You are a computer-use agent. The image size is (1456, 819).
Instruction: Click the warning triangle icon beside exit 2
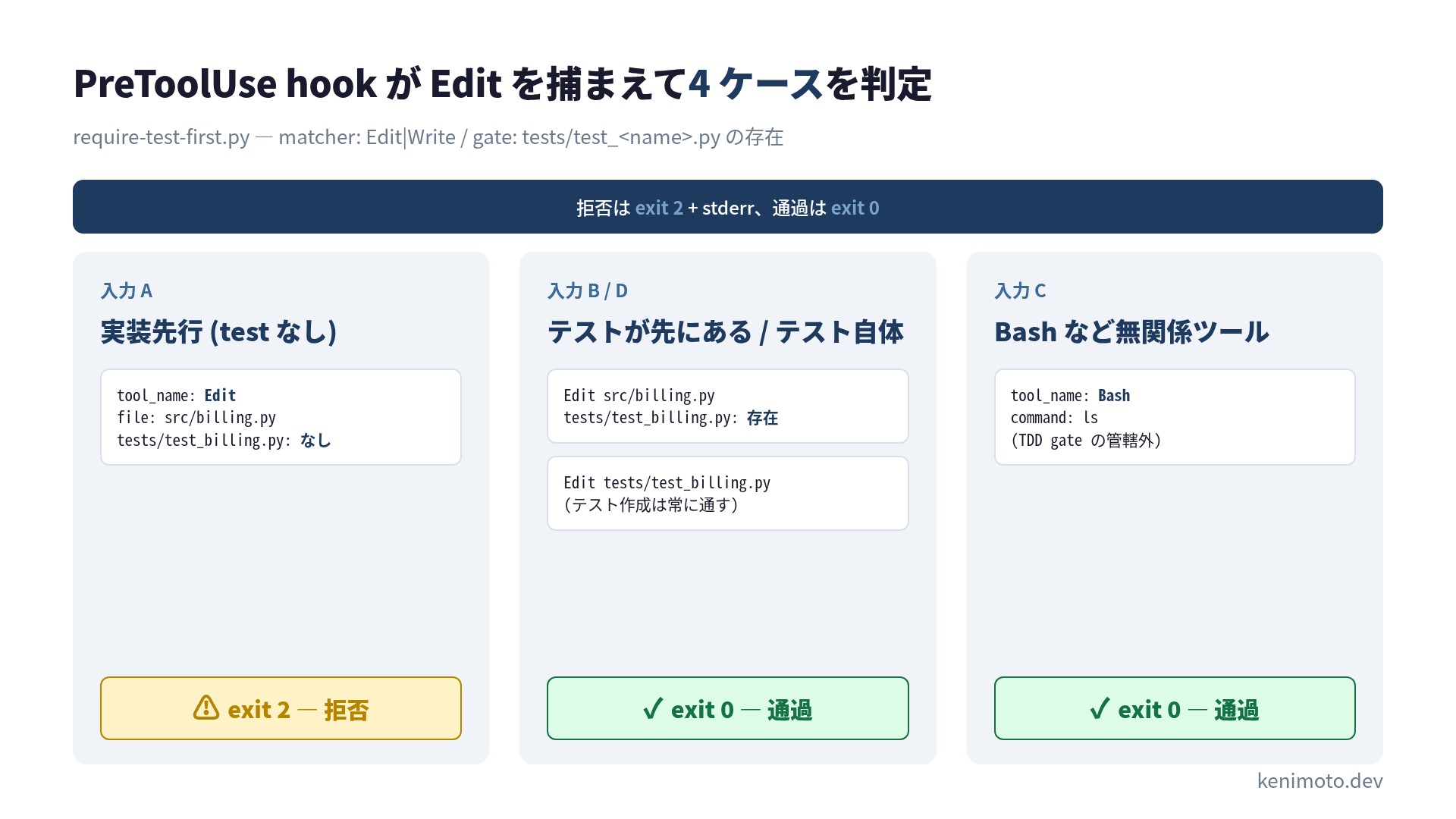(x=206, y=708)
